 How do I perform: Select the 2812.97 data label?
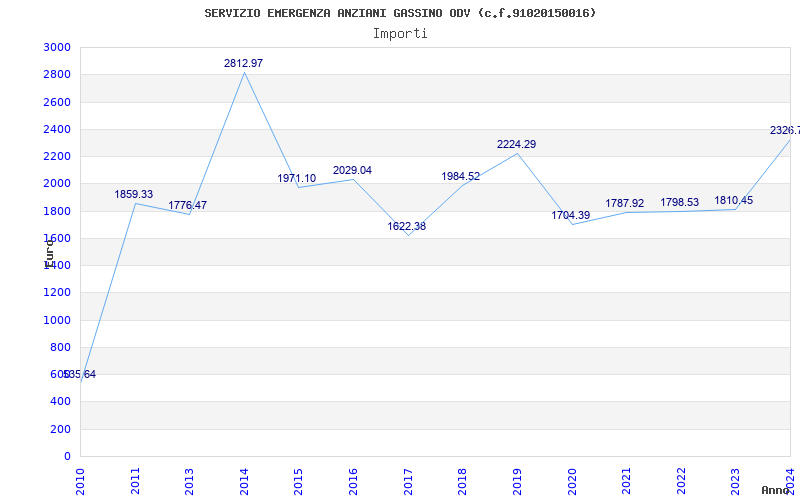point(243,63)
